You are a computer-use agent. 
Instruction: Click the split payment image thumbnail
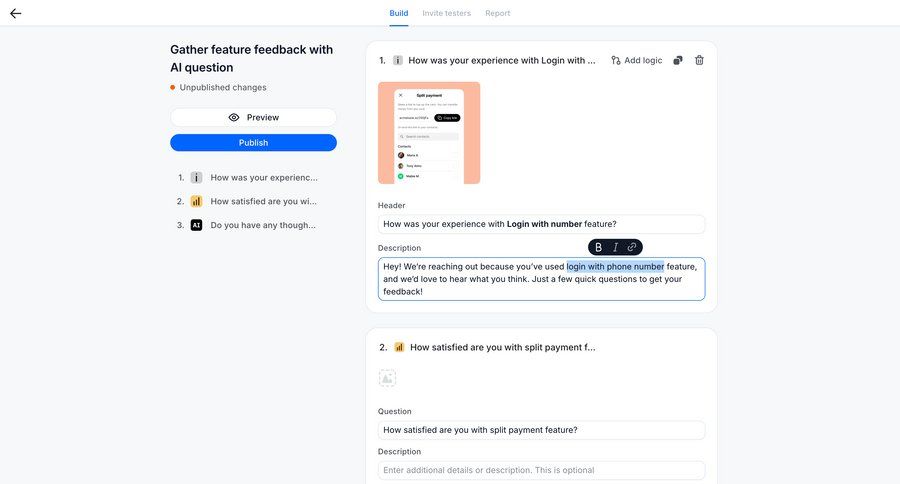[x=429, y=133]
